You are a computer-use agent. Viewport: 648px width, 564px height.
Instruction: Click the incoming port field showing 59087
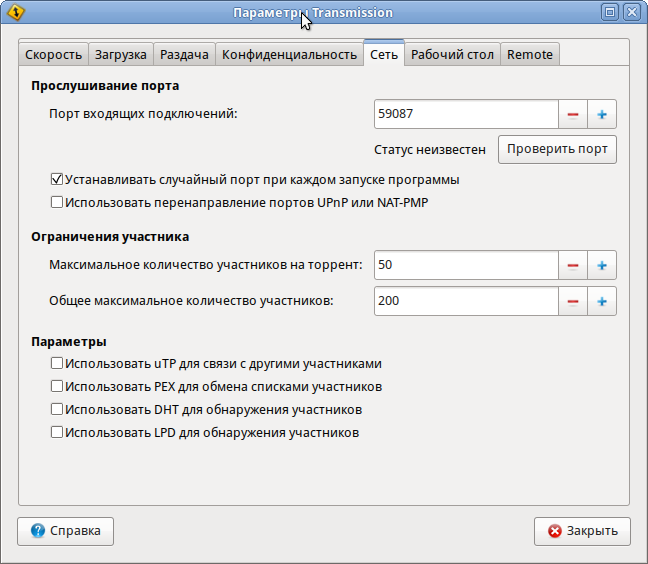(x=466, y=114)
